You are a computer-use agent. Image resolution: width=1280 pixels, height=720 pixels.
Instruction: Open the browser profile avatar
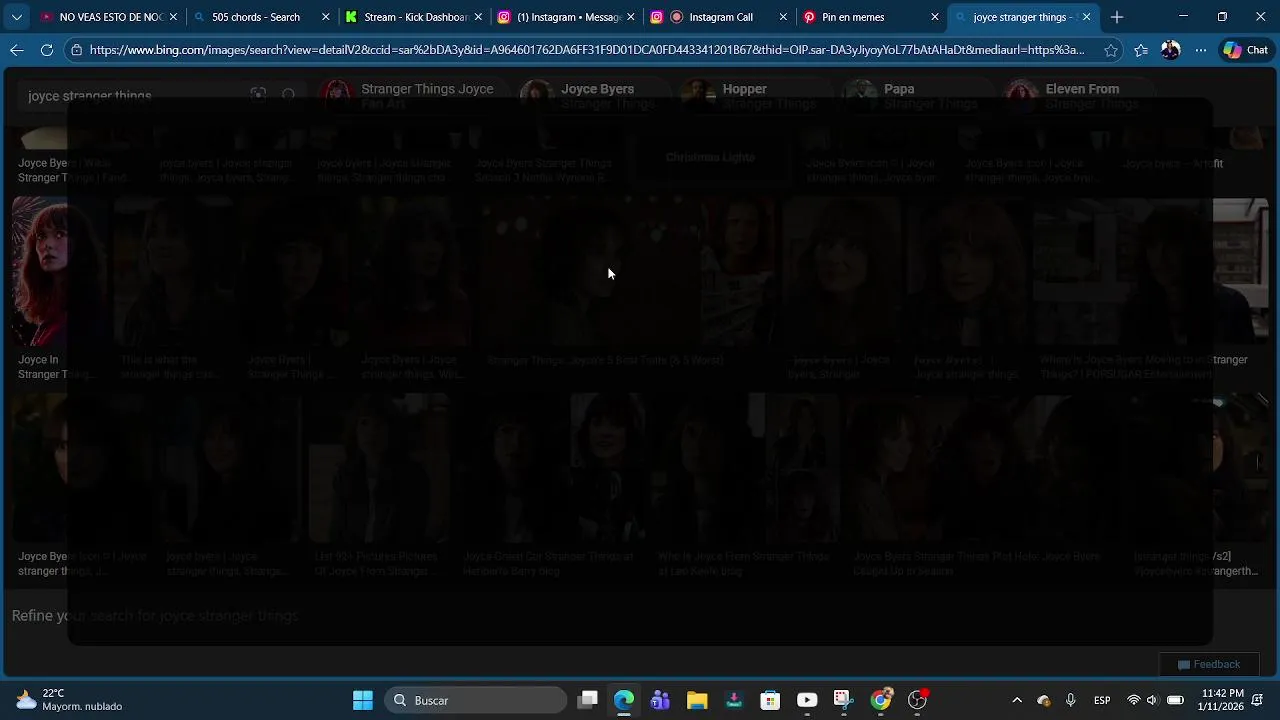[1171, 49]
